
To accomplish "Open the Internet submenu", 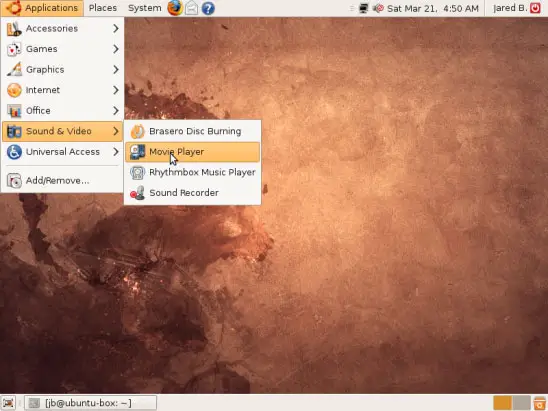I will click(62, 90).
